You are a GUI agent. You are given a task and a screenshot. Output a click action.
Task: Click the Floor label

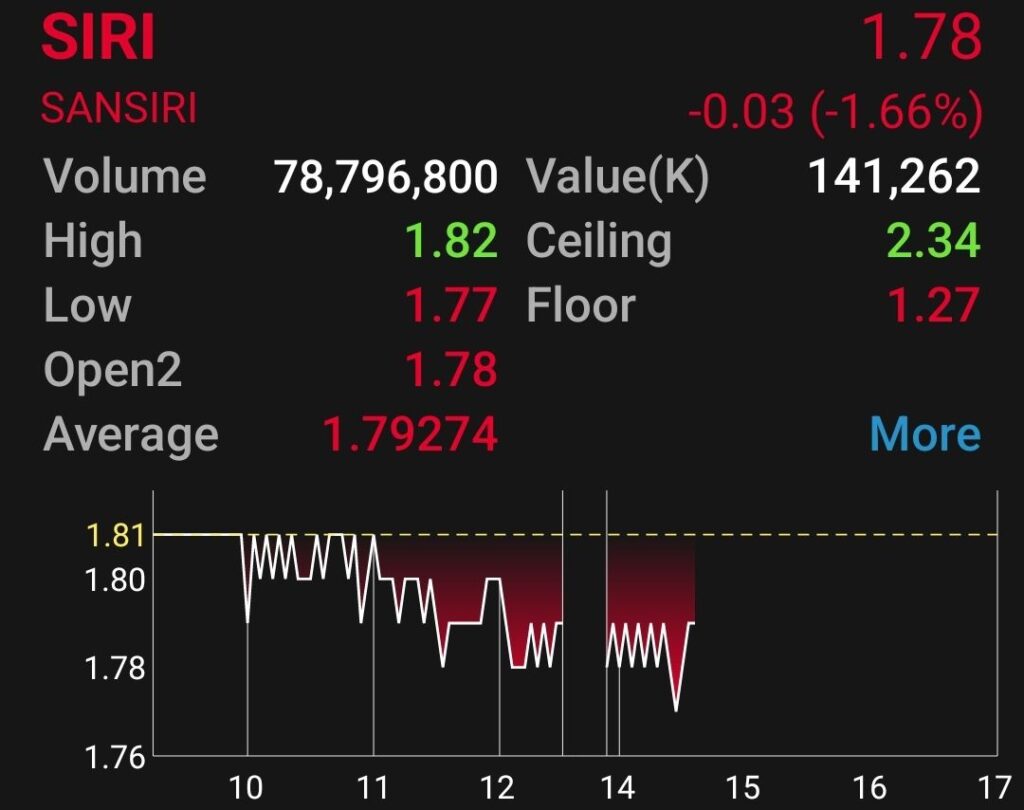[581, 305]
